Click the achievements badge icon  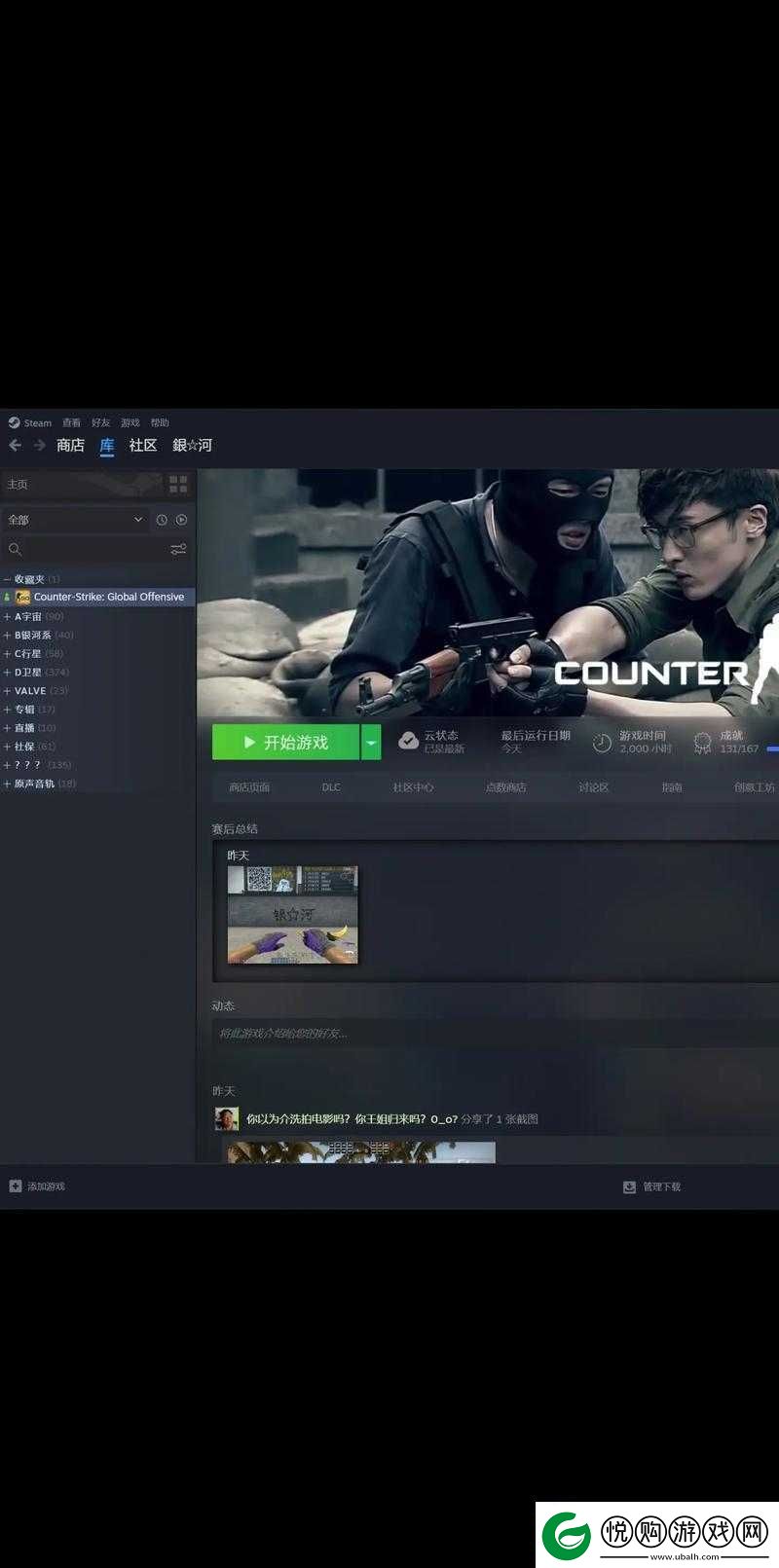pyautogui.click(x=702, y=743)
